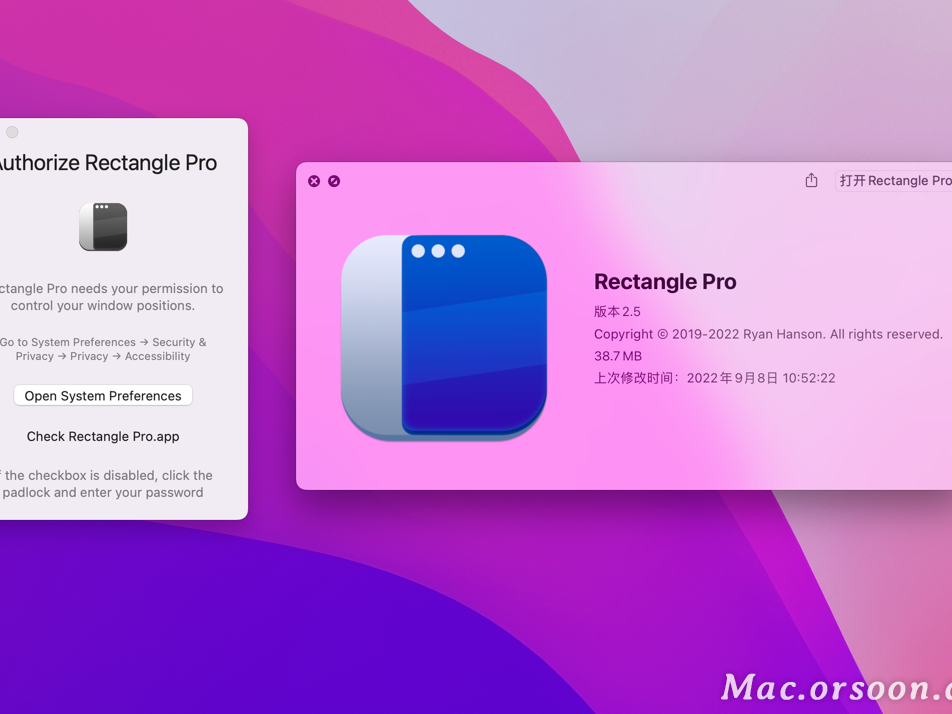952x714 pixels.
Task: Click the Check Rectangle Pro.app label
Action: [x=103, y=436]
